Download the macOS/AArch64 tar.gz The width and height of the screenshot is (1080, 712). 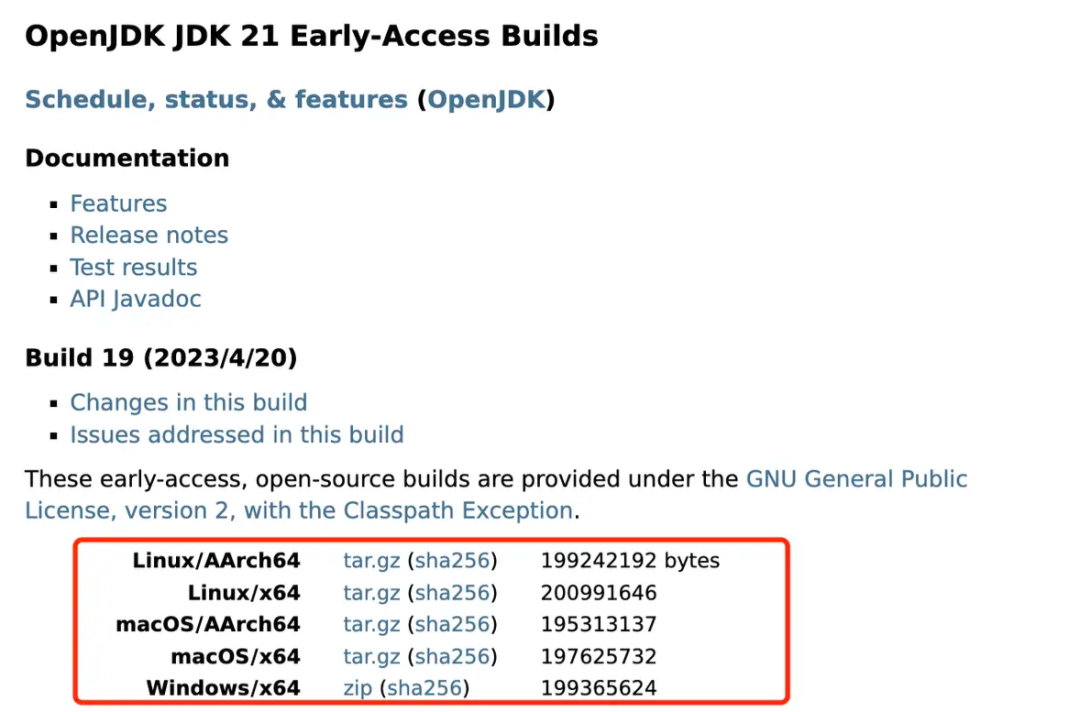point(372,625)
